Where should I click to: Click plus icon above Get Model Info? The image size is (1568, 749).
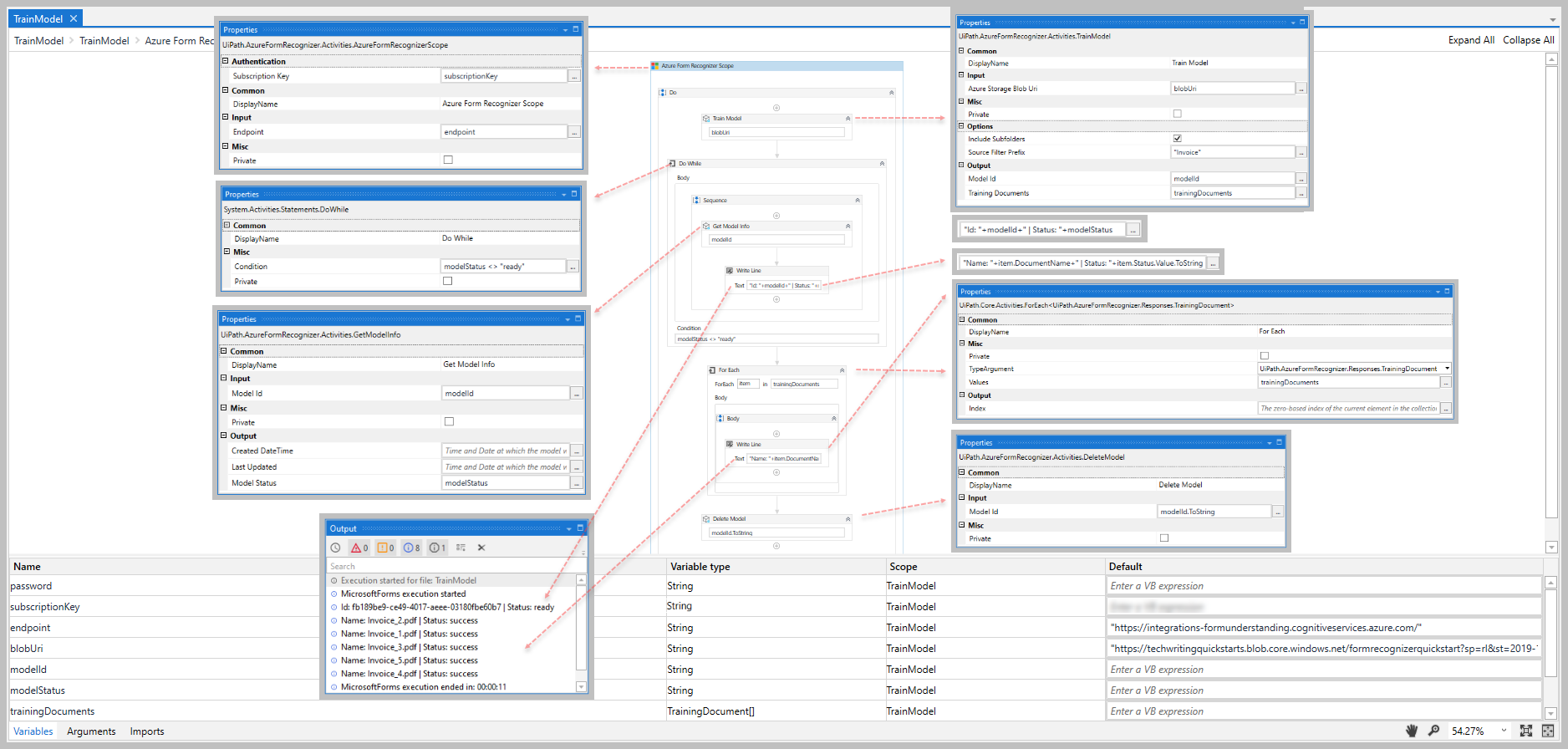776,216
